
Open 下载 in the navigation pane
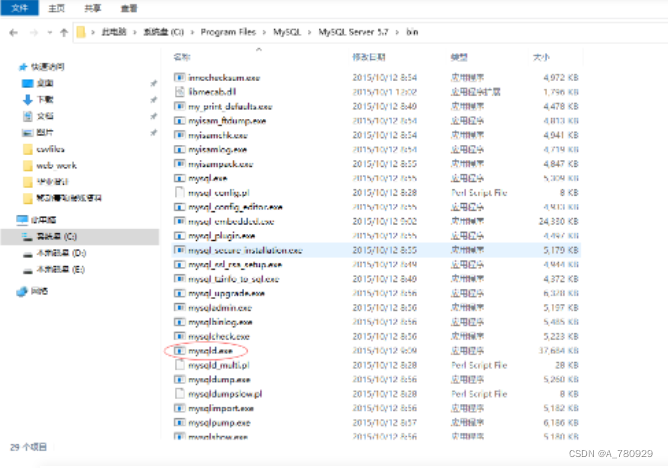[x=45, y=100]
